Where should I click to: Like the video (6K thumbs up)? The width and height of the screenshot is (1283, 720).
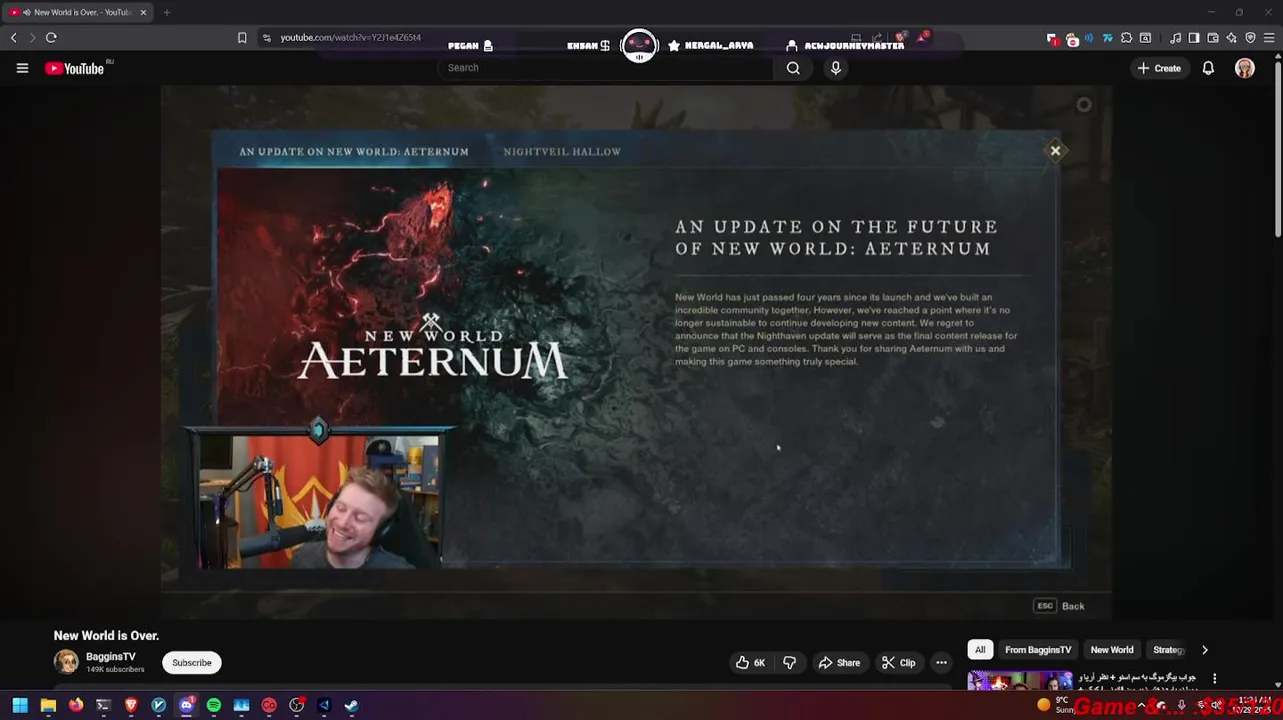click(x=750, y=662)
